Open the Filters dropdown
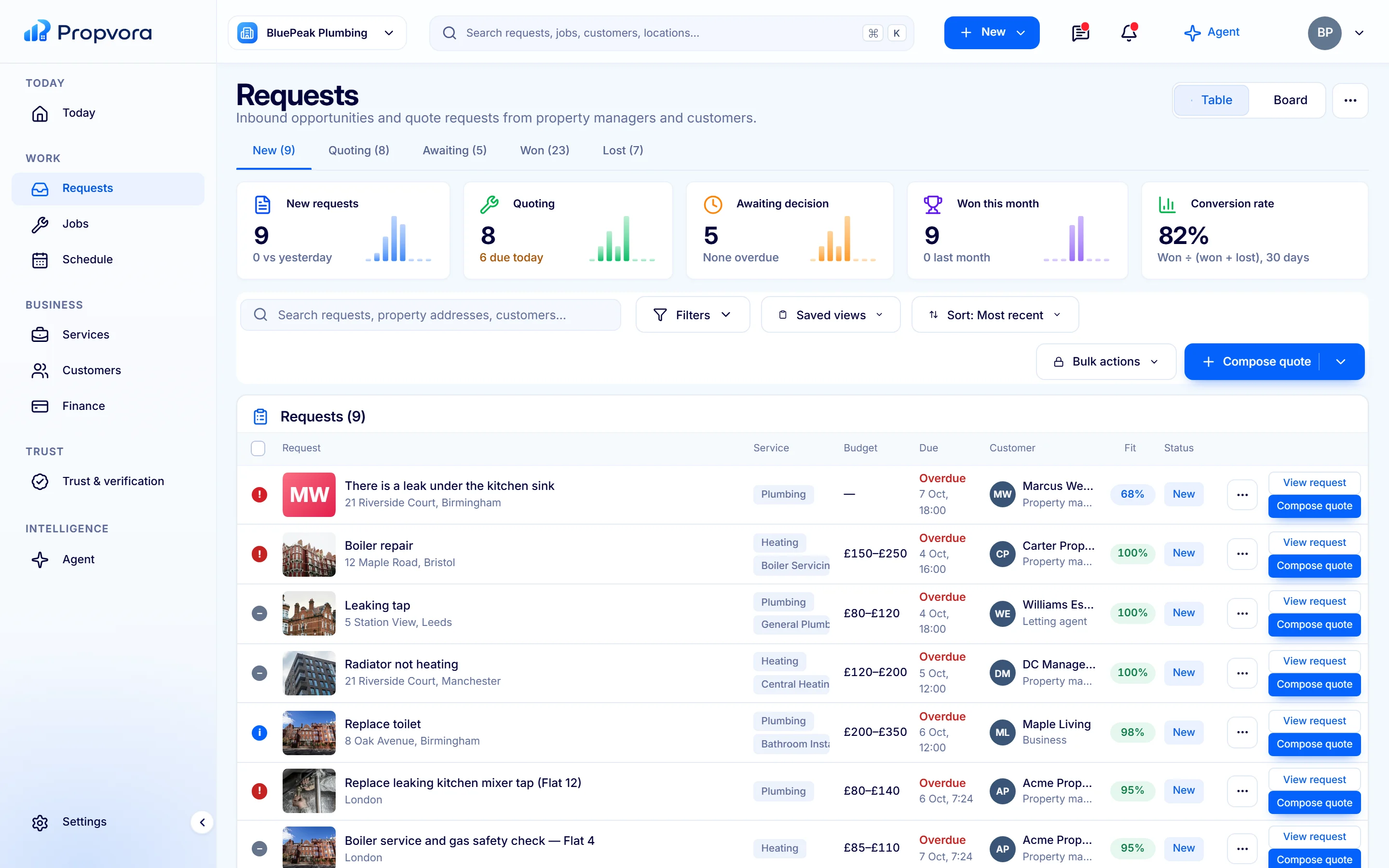 click(x=693, y=314)
